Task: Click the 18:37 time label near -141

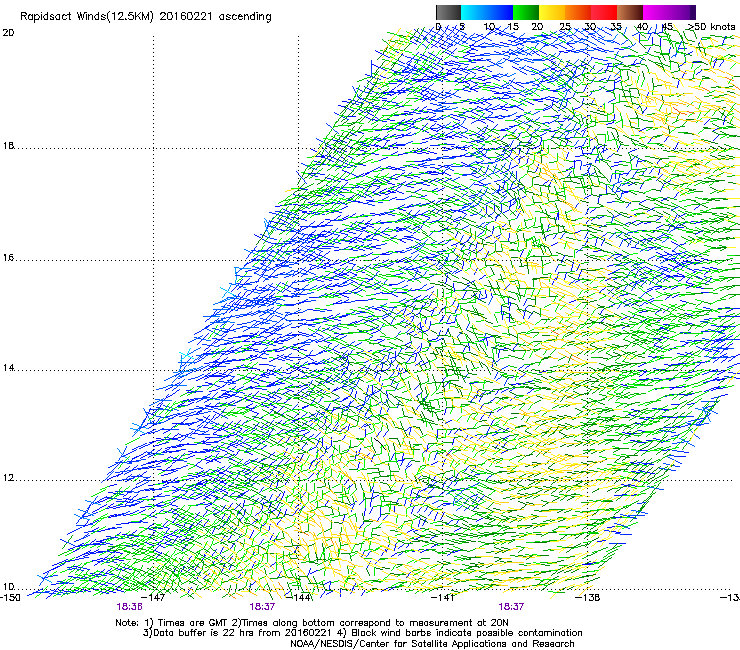Action: (x=511, y=607)
